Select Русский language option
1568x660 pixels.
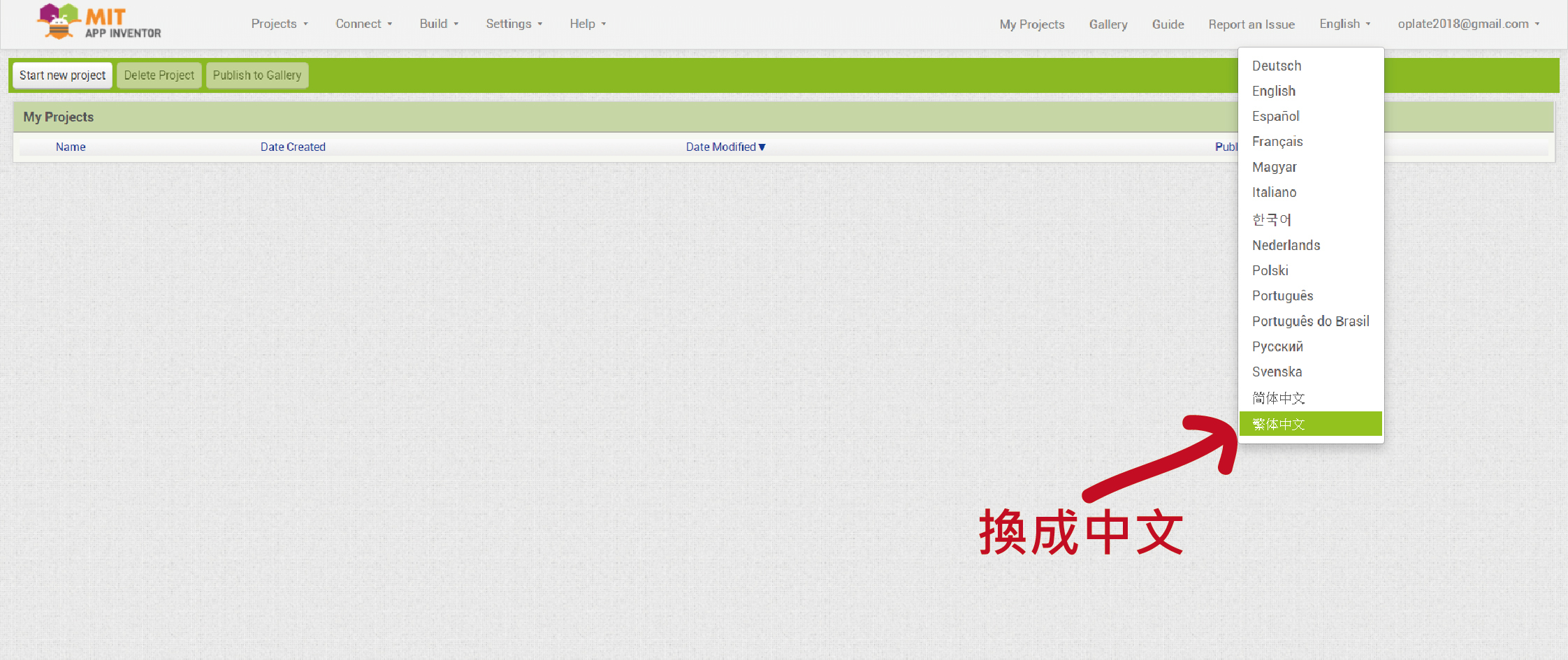[1311, 346]
